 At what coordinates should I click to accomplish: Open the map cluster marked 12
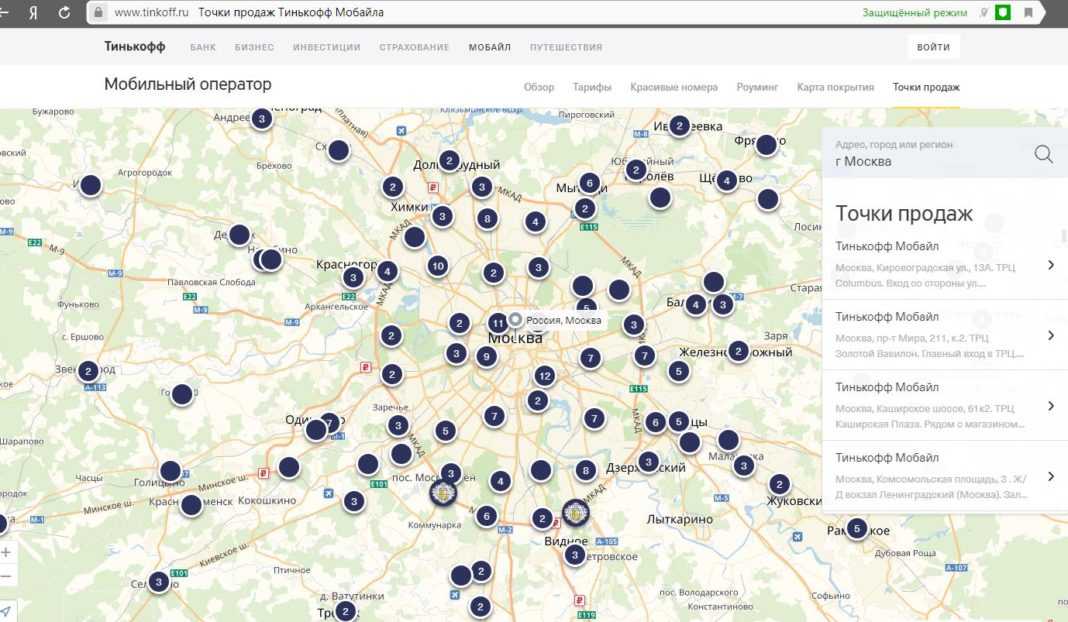click(544, 375)
